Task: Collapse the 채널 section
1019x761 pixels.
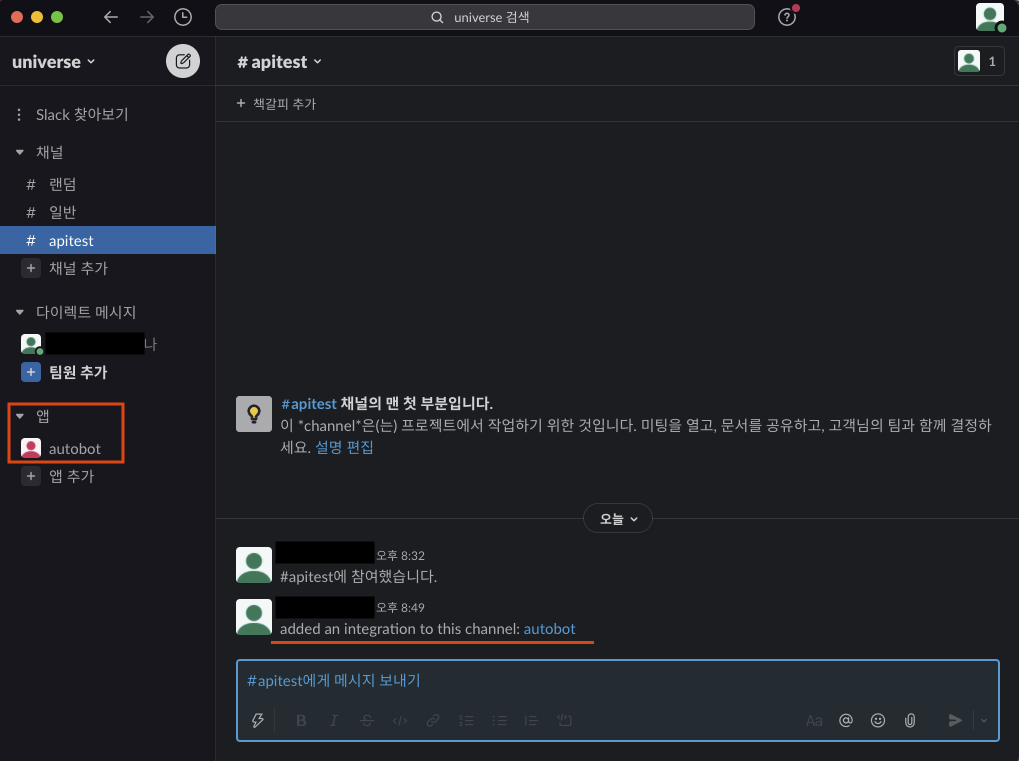Action: pyautogui.click(x=19, y=152)
